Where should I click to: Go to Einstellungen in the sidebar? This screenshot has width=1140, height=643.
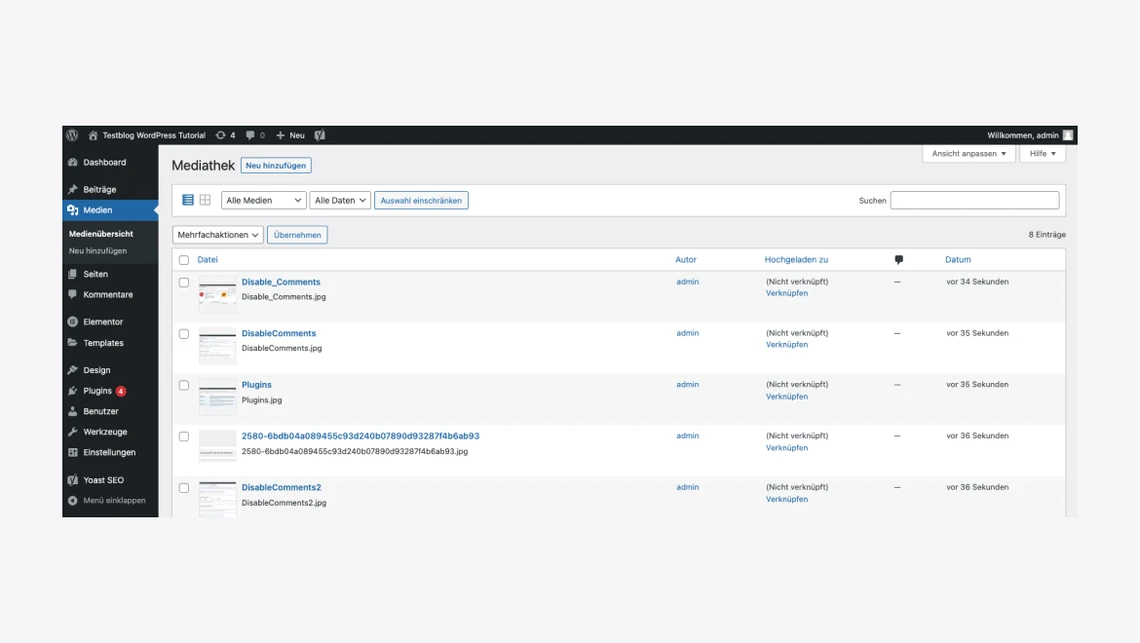109,452
